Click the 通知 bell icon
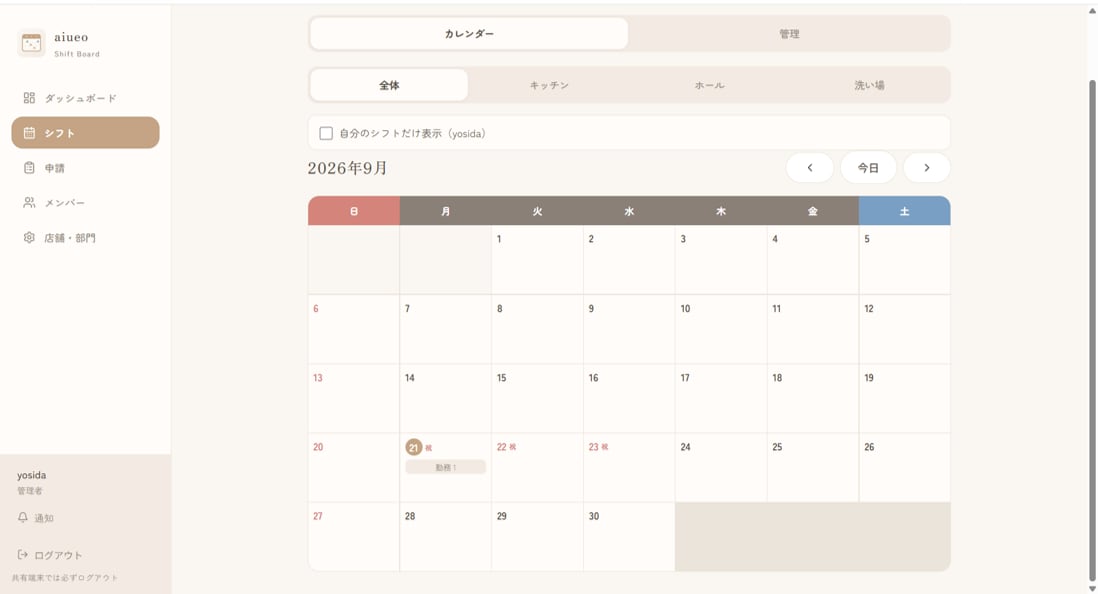The width and height of the screenshot is (1098, 594). click(x=22, y=517)
